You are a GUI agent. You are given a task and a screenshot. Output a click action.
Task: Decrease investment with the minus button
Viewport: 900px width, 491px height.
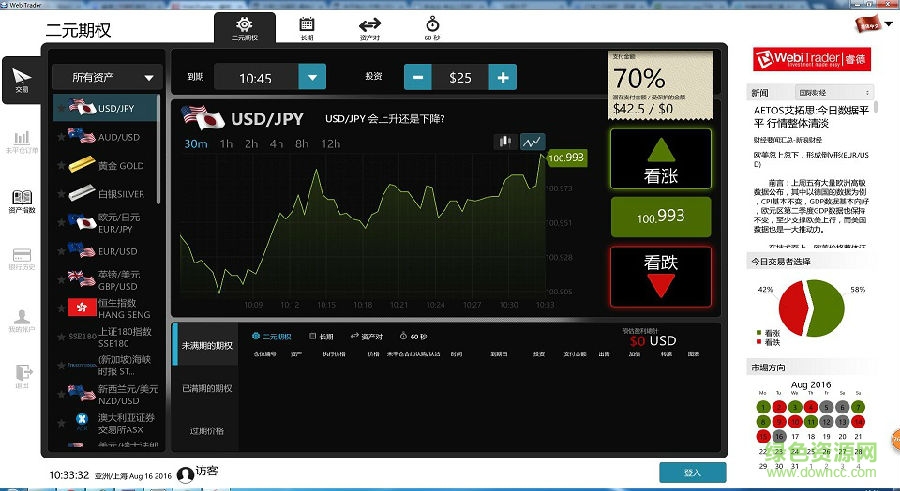(418, 77)
